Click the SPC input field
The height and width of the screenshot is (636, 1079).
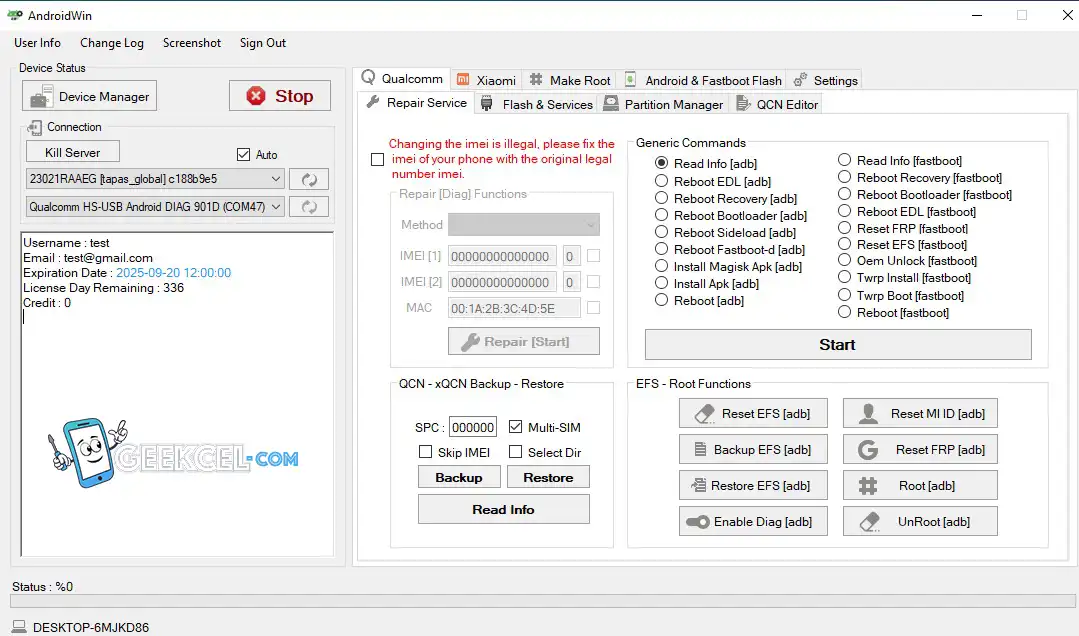coord(472,427)
